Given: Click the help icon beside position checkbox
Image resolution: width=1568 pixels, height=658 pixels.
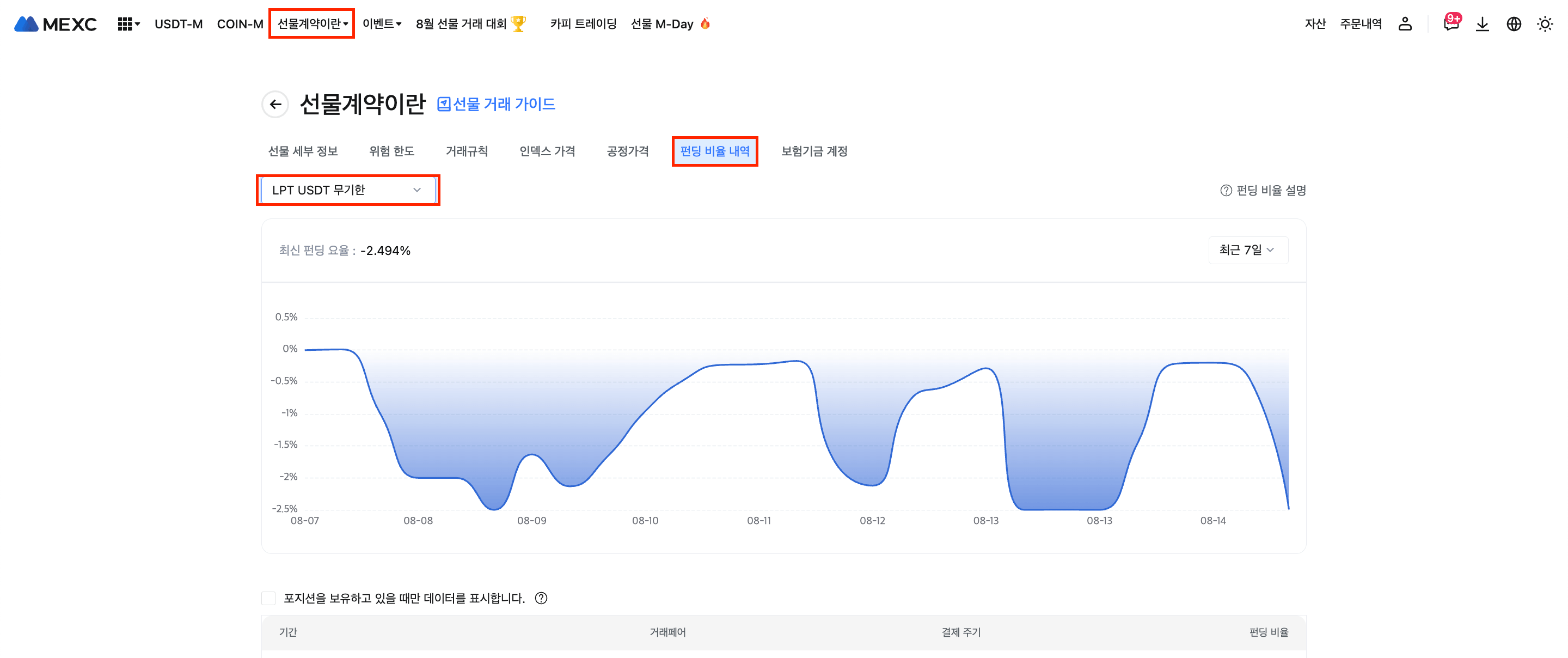Looking at the screenshot, I should [x=541, y=598].
